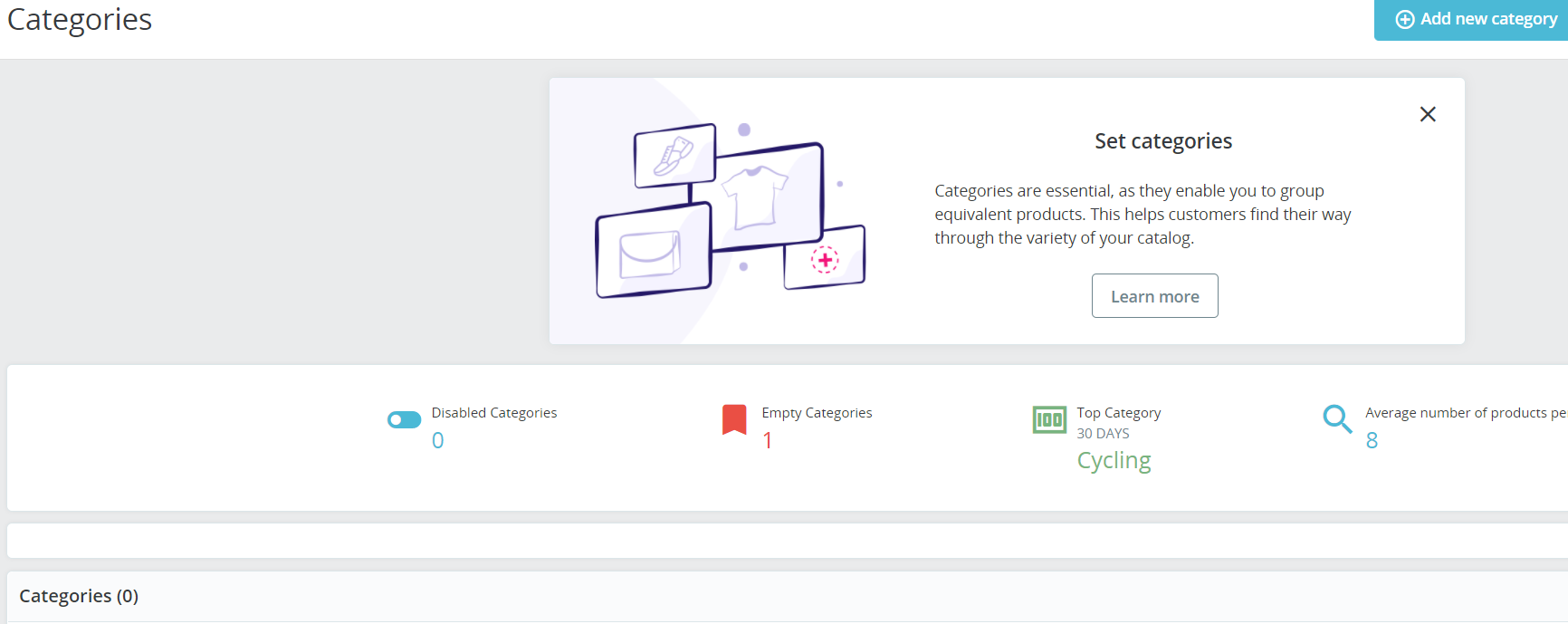Click the magnifier icon for average products
Screen dimensions: 1568x624
(x=1337, y=418)
